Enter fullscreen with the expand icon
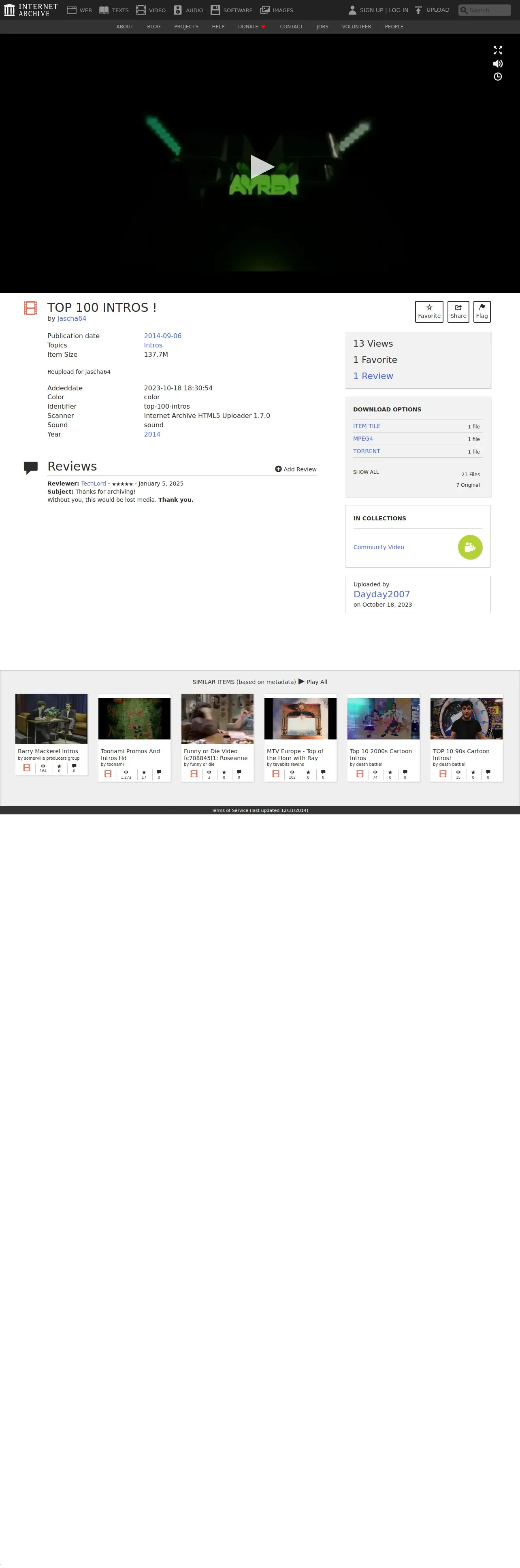The height and width of the screenshot is (1568, 520). 497,50
